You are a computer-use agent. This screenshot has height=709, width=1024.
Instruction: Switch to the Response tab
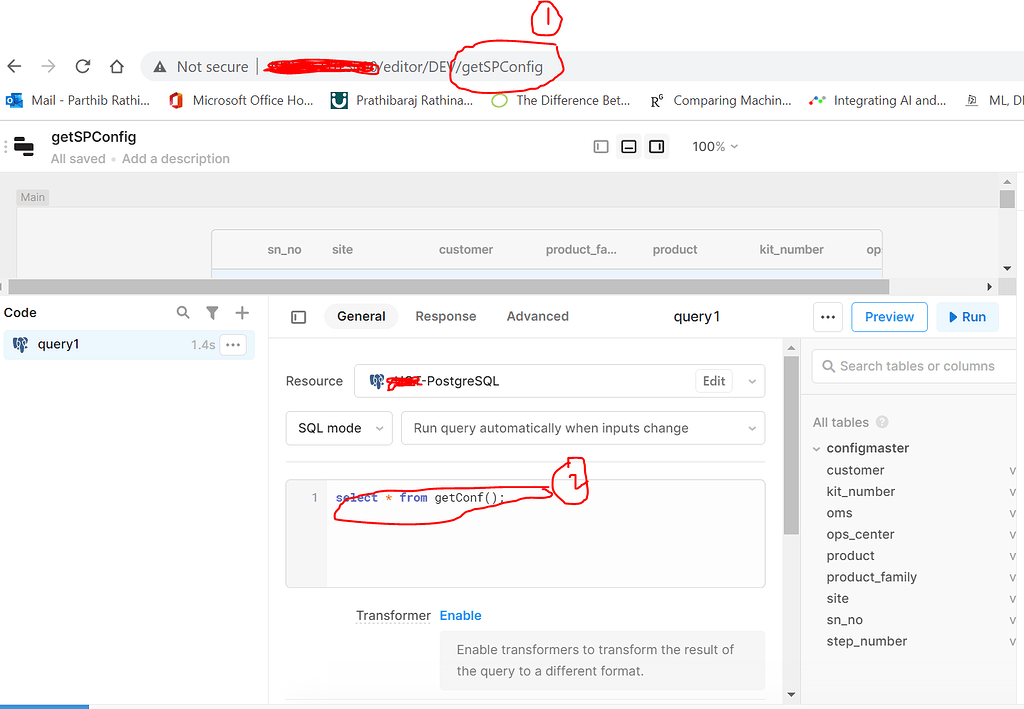(x=445, y=316)
